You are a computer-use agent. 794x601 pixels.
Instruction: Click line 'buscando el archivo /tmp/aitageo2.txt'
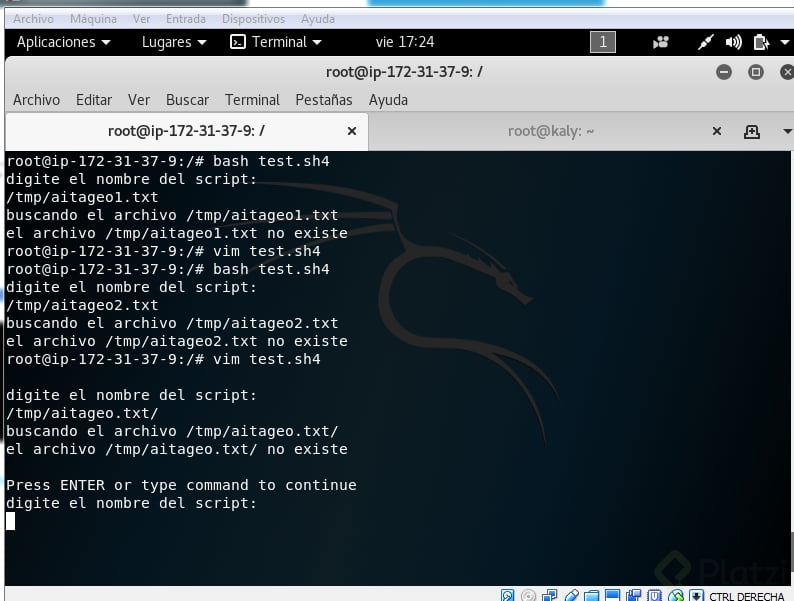point(172,323)
